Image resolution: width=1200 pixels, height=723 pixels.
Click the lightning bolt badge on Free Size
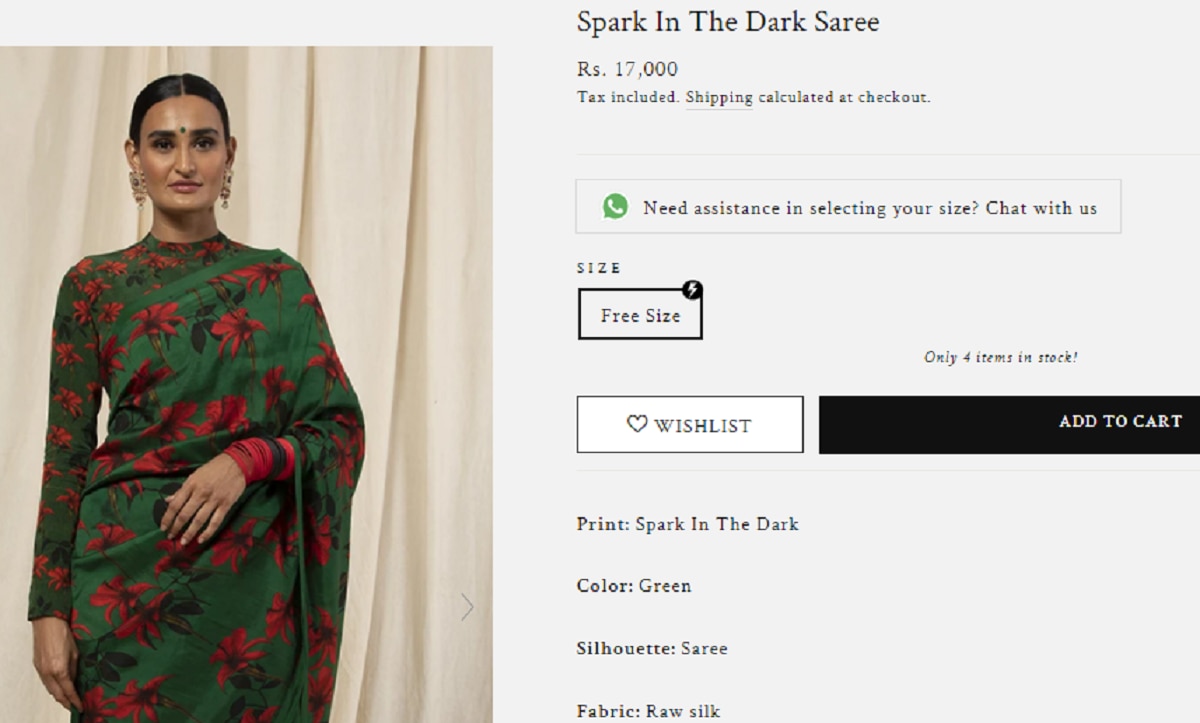(692, 290)
